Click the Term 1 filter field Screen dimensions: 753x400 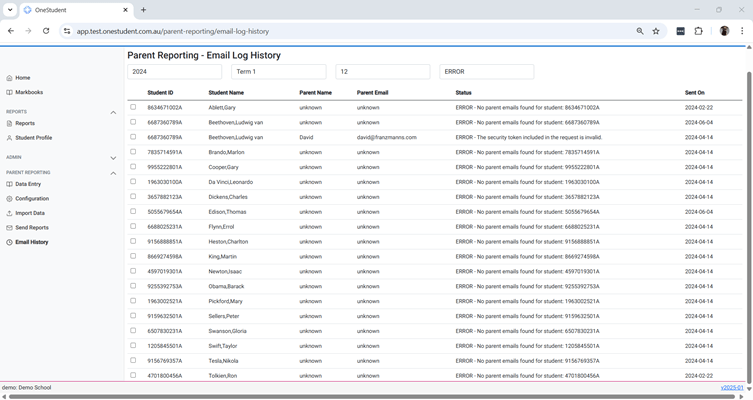278,72
